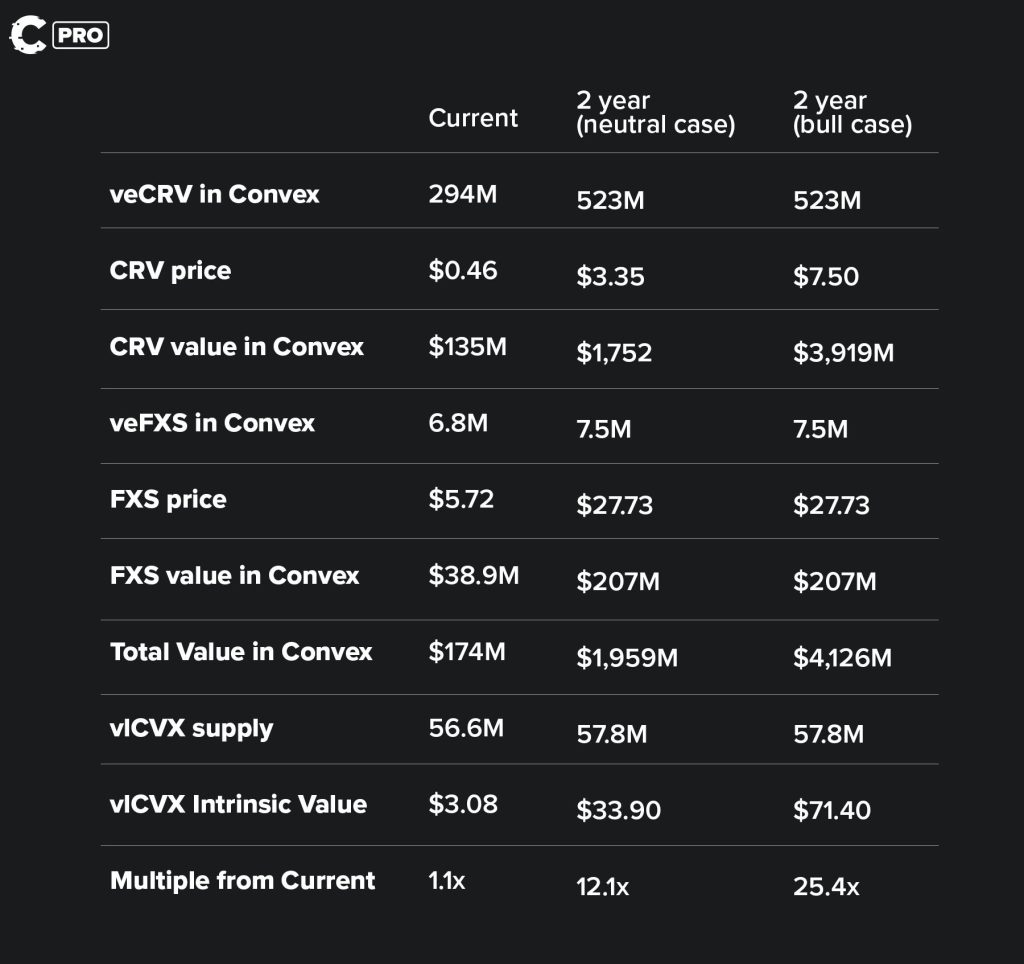Select the 2 year bull case header
1024x964 pixels.
point(852,113)
